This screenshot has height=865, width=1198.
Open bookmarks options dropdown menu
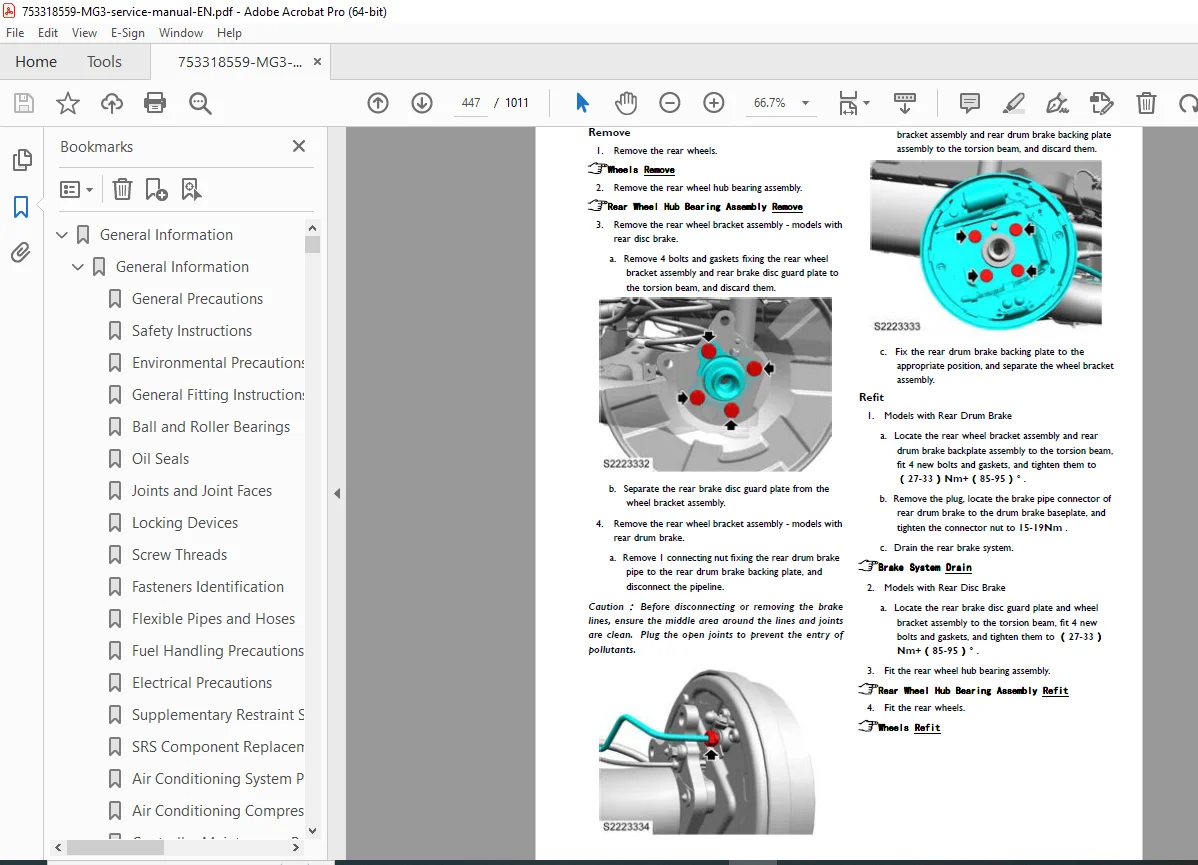pos(76,189)
